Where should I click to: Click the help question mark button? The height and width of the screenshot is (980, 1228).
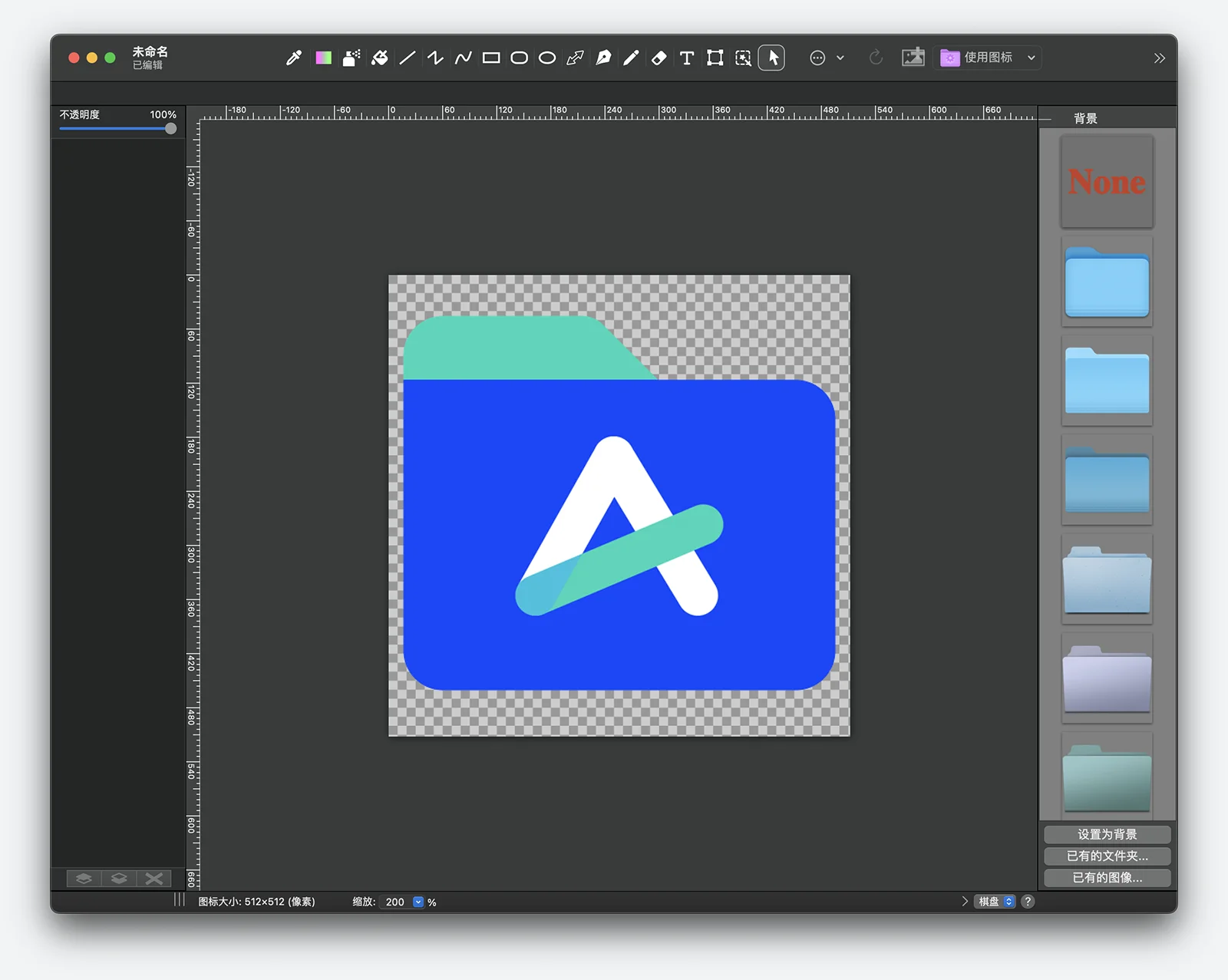click(1028, 902)
